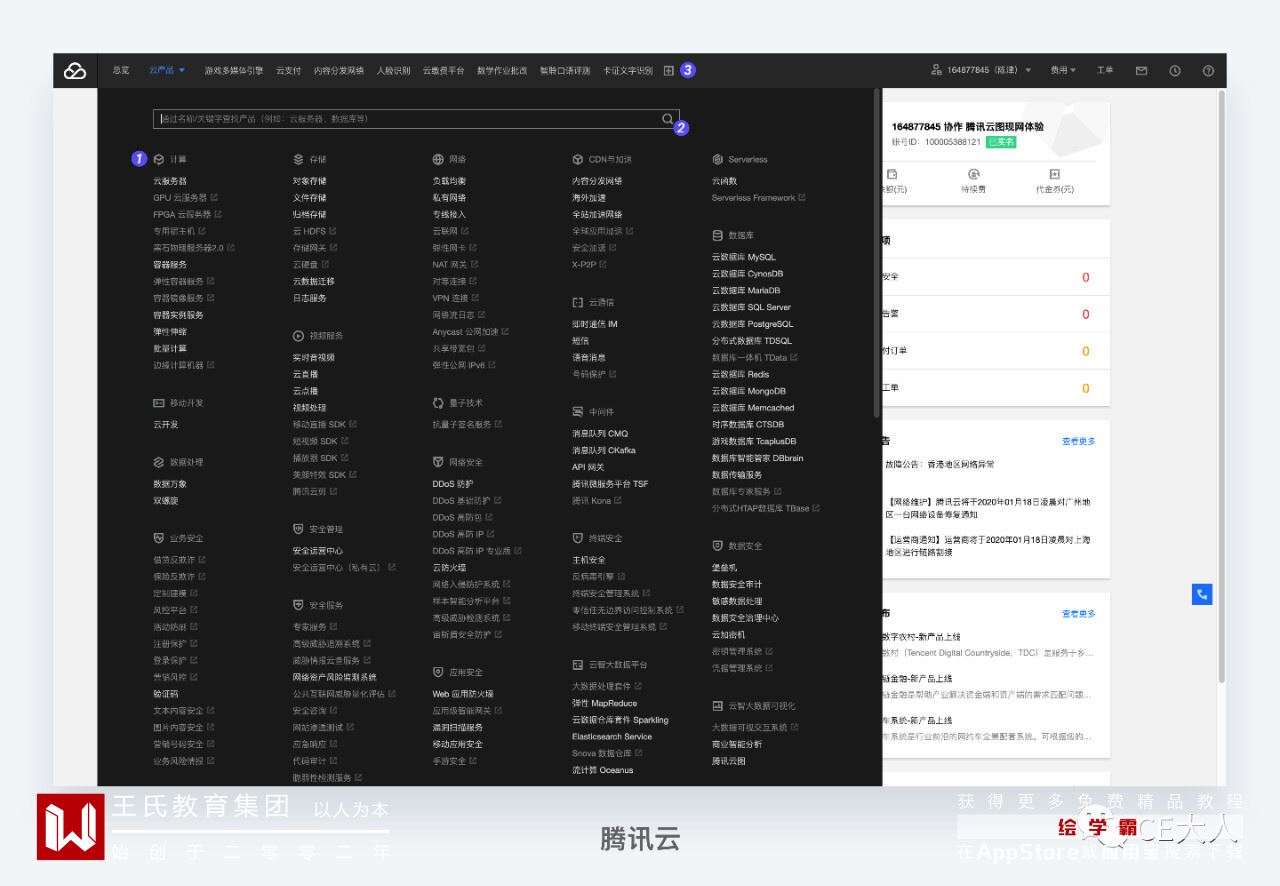This screenshot has height=886, width=1280.
Task: Open 游戏多媒体引擎 in top navigation
Action: point(234,70)
